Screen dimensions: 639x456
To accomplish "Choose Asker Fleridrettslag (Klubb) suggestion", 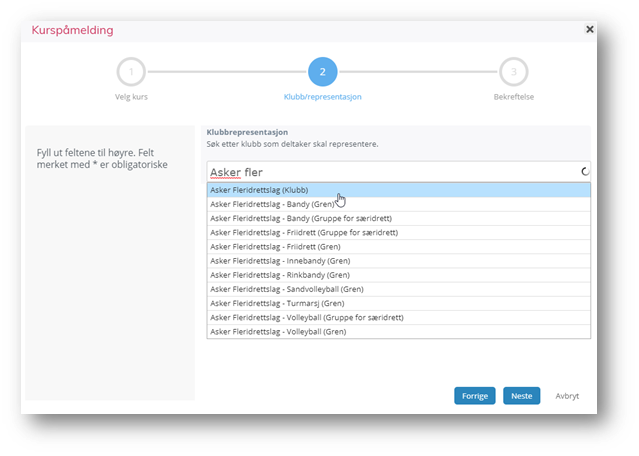I will tap(398, 190).
